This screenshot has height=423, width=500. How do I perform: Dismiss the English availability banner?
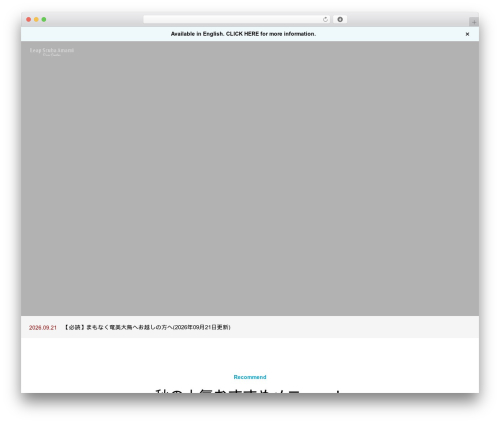pos(467,34)
